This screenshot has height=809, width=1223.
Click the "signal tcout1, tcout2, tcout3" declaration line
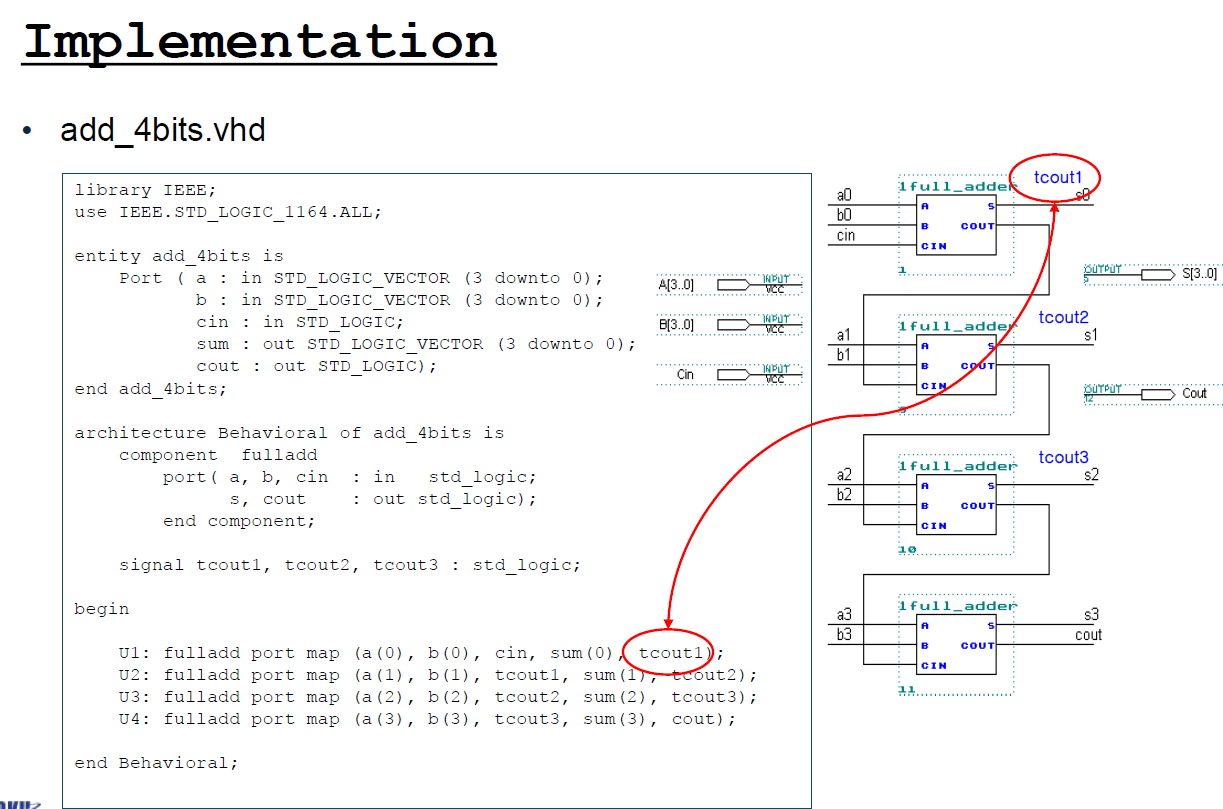point(350,564)
